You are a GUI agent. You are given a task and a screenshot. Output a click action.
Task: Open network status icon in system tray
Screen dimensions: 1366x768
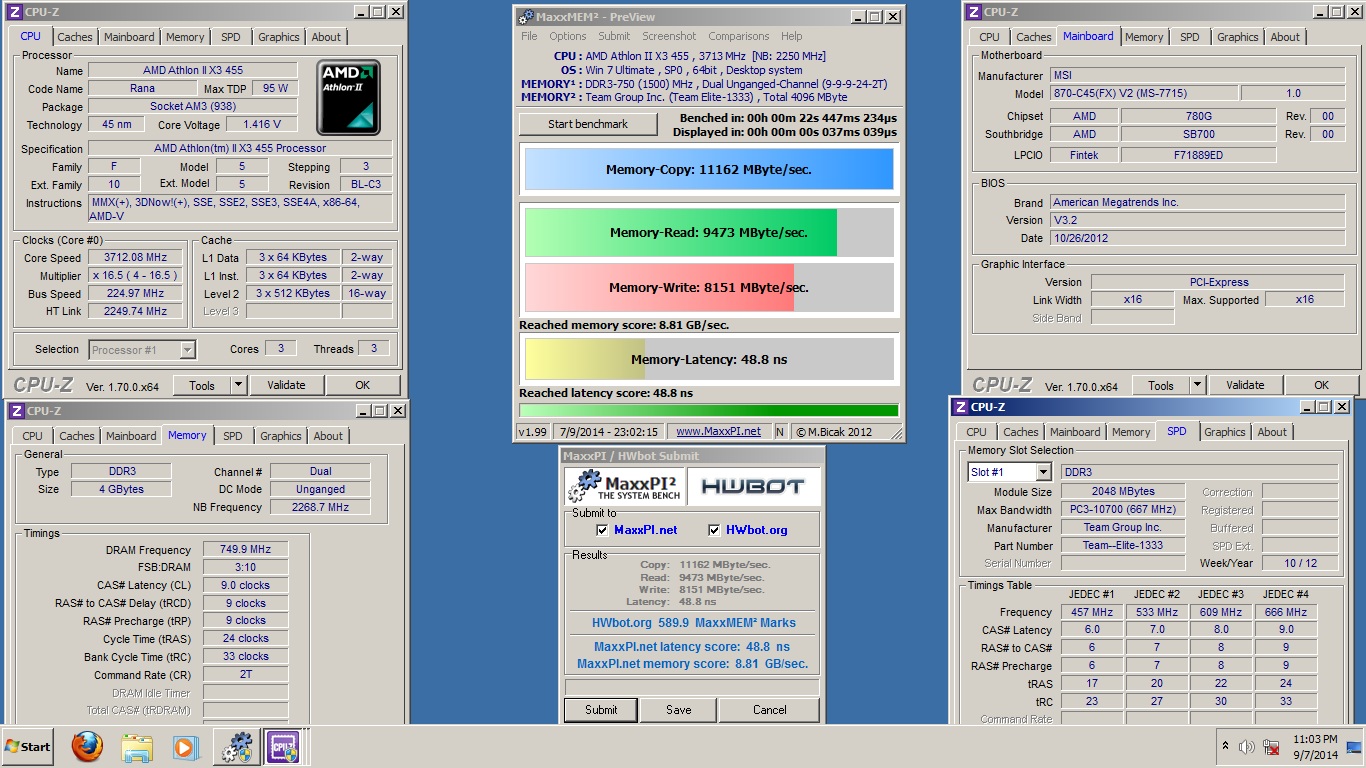1273,747
